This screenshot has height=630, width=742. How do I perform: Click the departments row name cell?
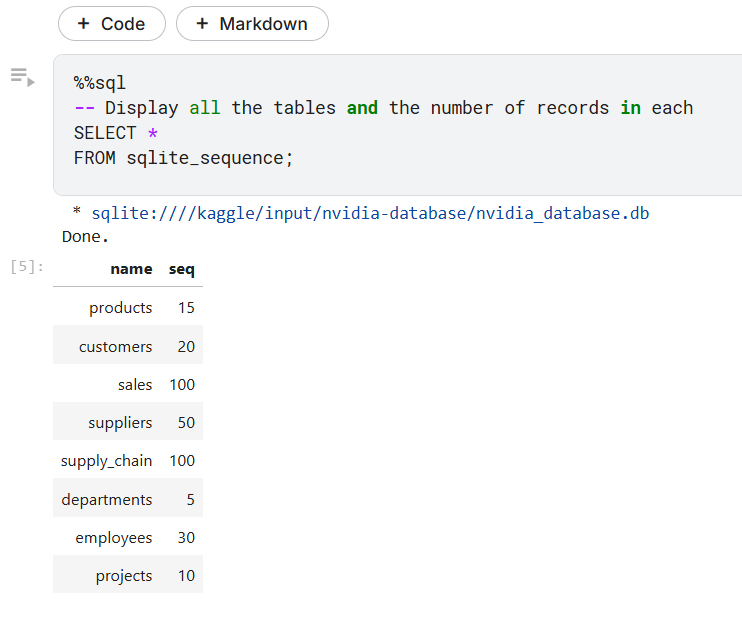click(x=106, y=500)
